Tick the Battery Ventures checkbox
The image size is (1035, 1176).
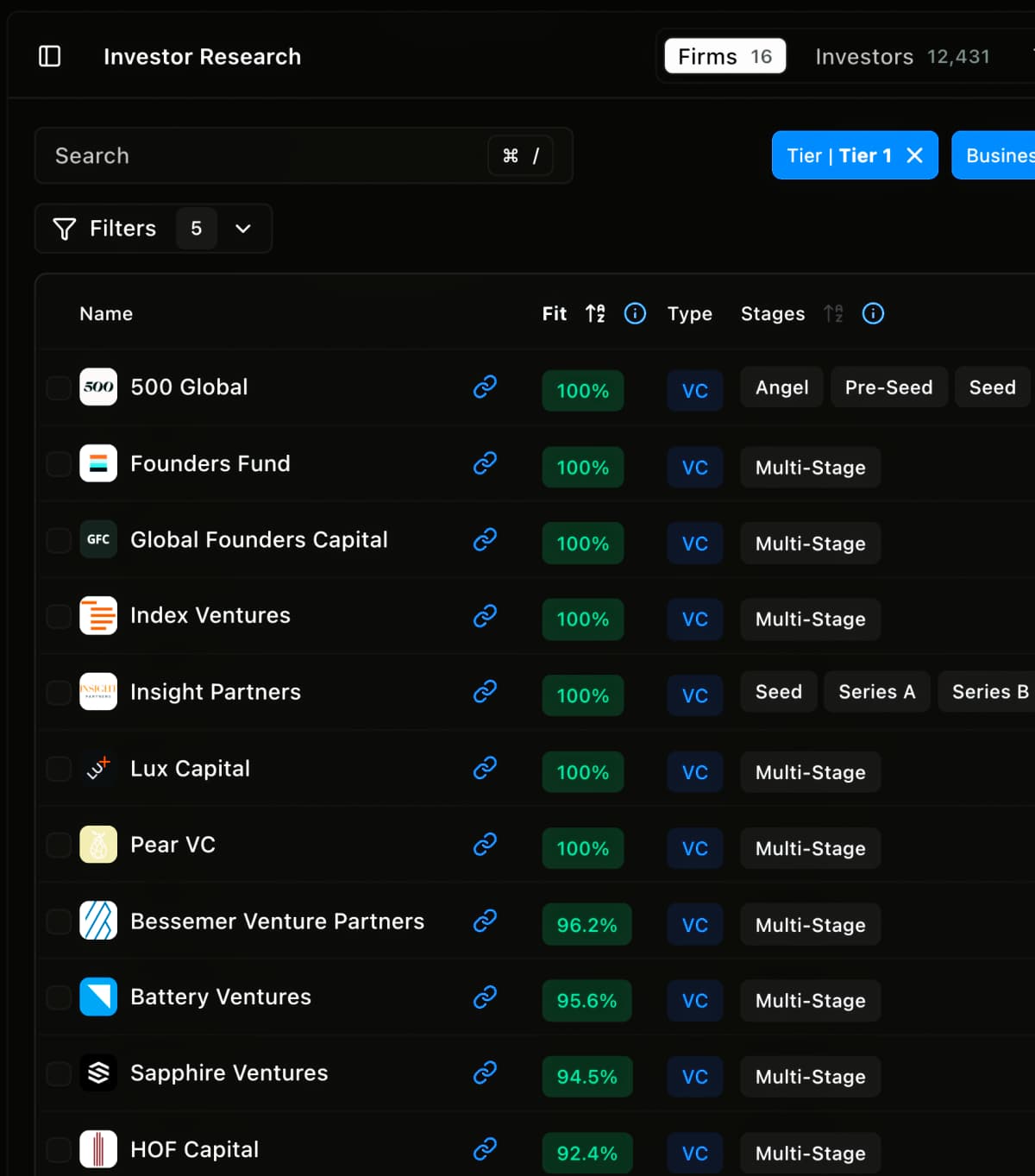tap(59, 997)
